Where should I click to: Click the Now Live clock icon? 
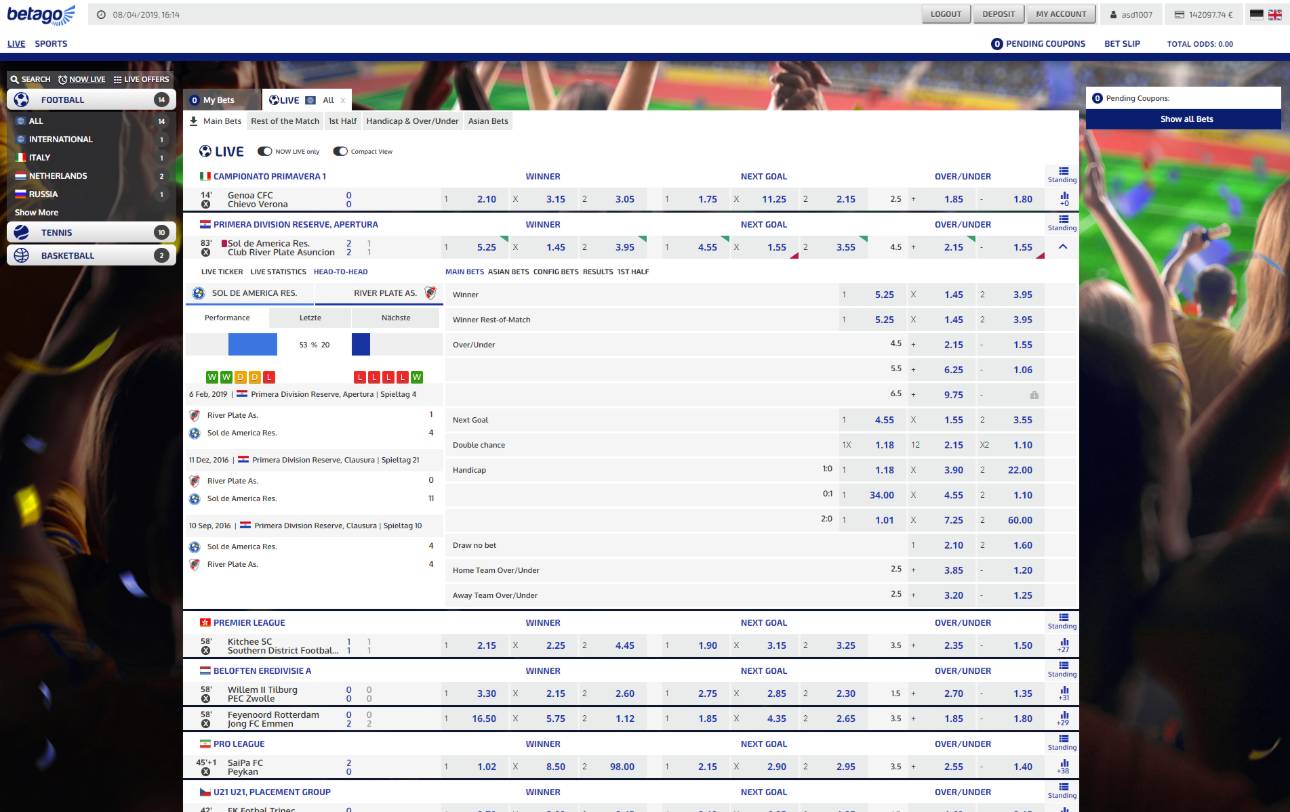click(x=63, y=79)
